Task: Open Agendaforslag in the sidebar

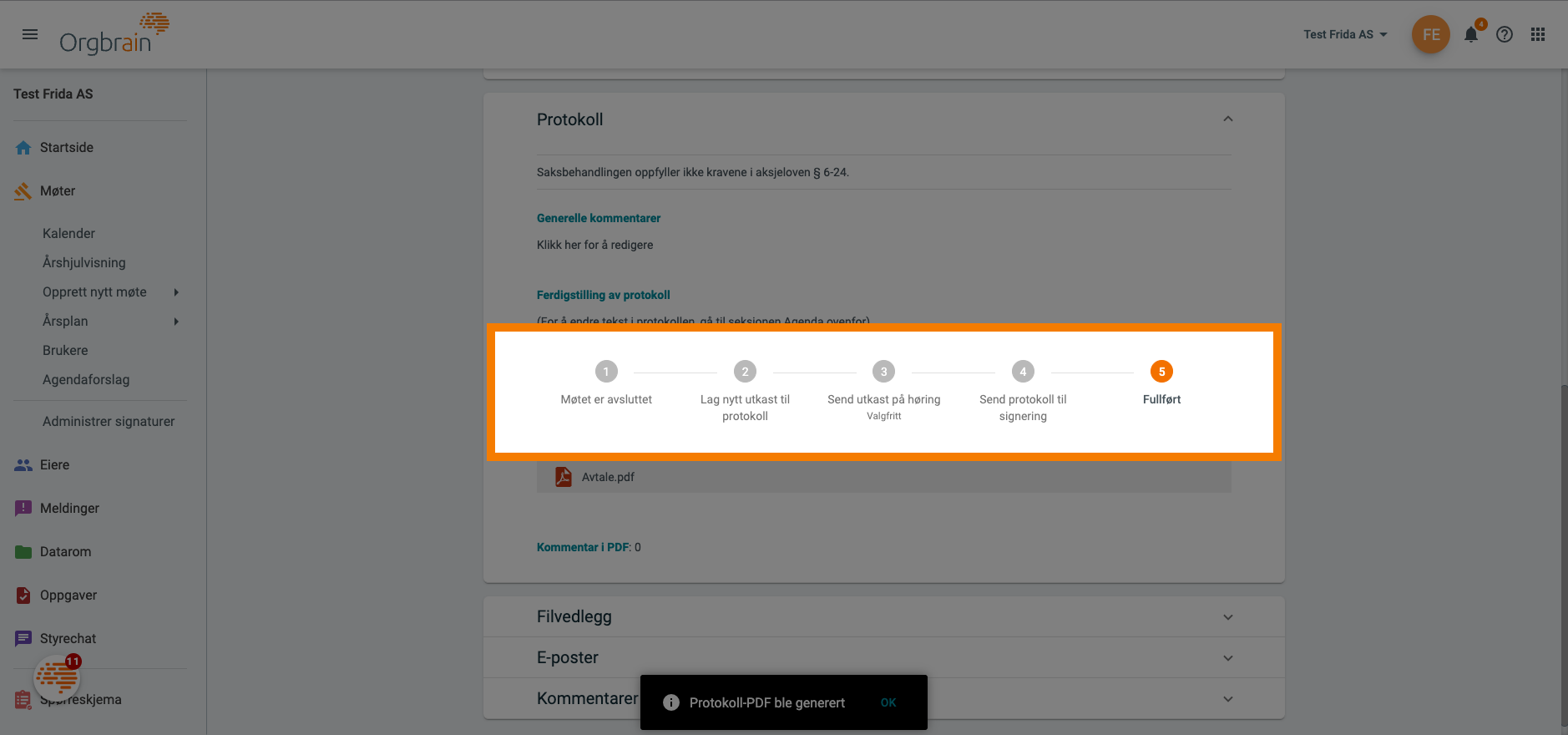Action: pyautogui.click(x=86, y=380)
